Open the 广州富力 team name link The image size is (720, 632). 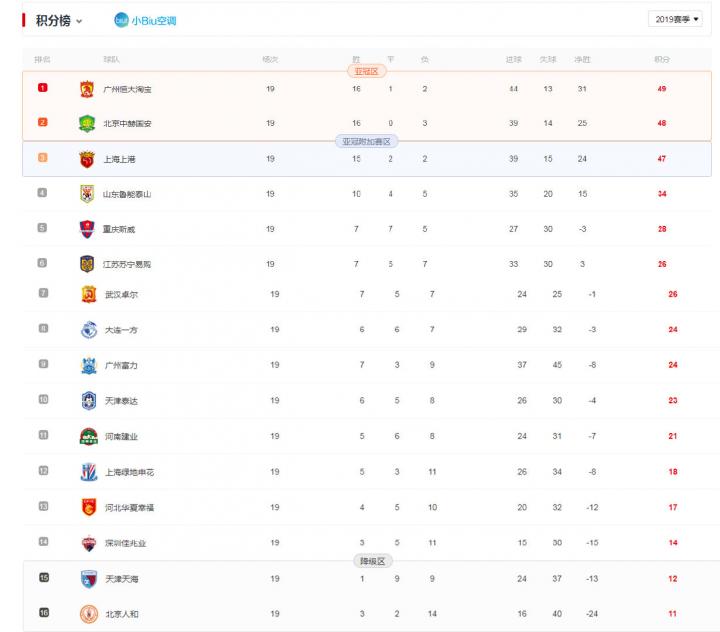click(122, 366)
